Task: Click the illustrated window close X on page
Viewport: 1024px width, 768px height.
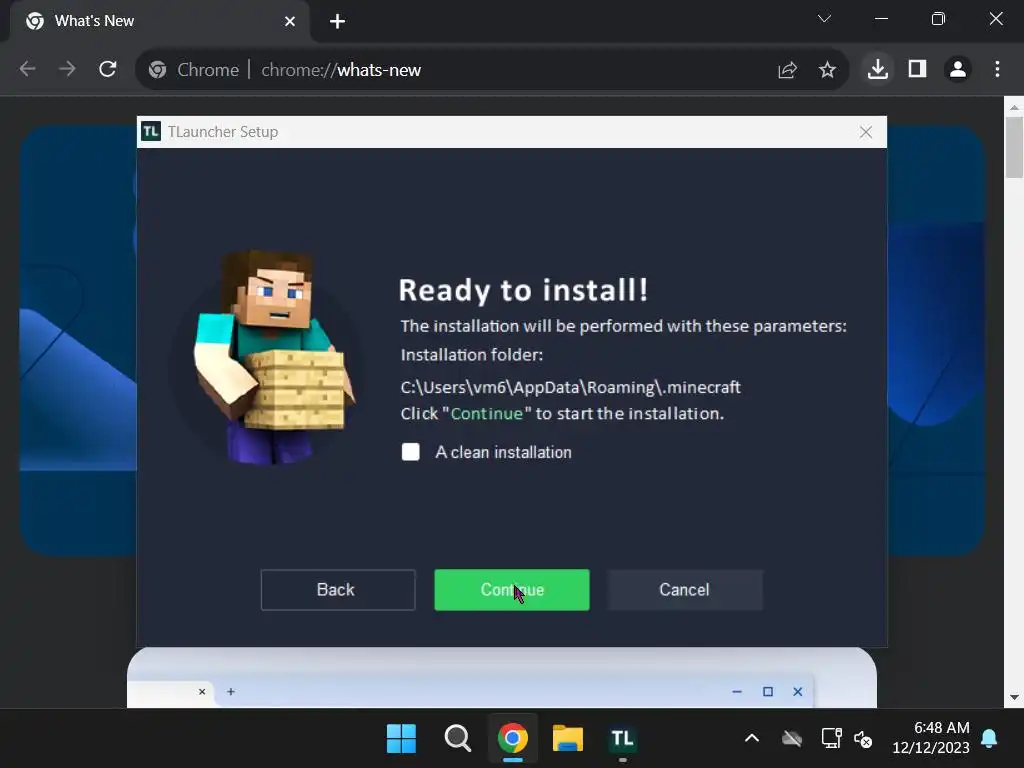Action: 797,692
